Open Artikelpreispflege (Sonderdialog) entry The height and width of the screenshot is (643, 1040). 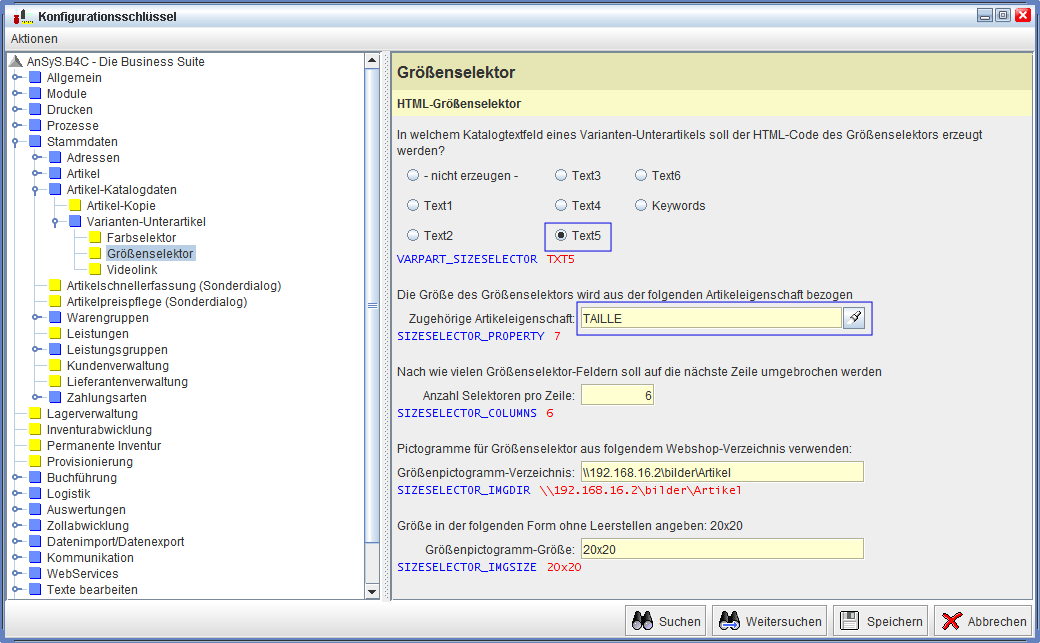pos(156,302)
